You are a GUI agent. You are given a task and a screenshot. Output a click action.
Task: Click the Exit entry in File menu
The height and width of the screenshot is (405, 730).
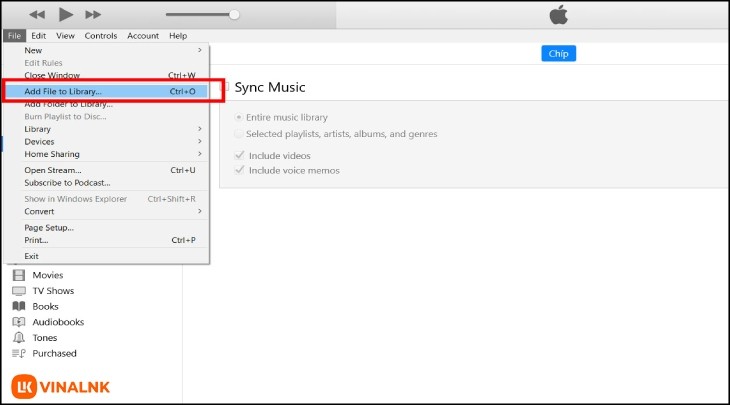[x=32, y=256]
